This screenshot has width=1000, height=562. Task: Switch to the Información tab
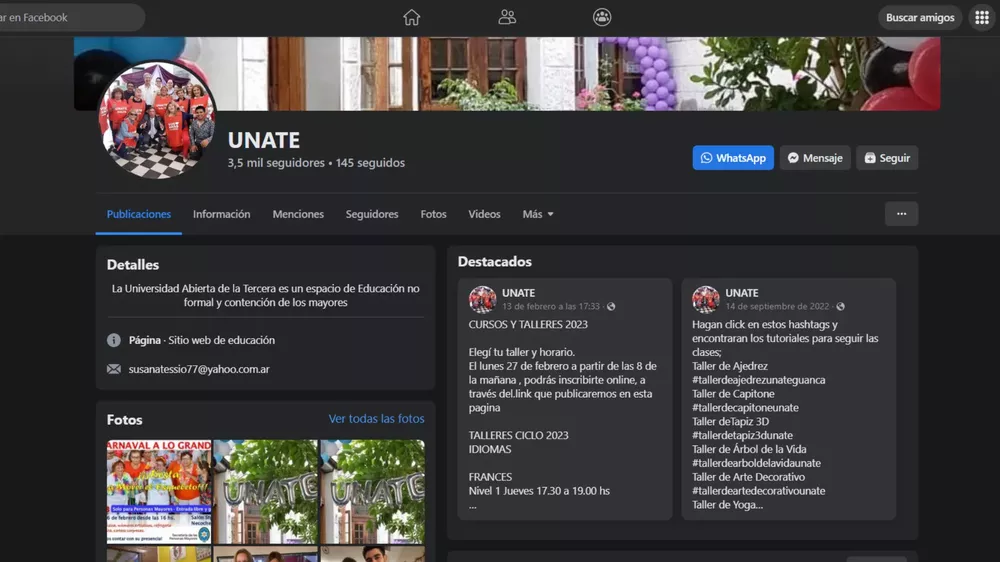(221, 214)
